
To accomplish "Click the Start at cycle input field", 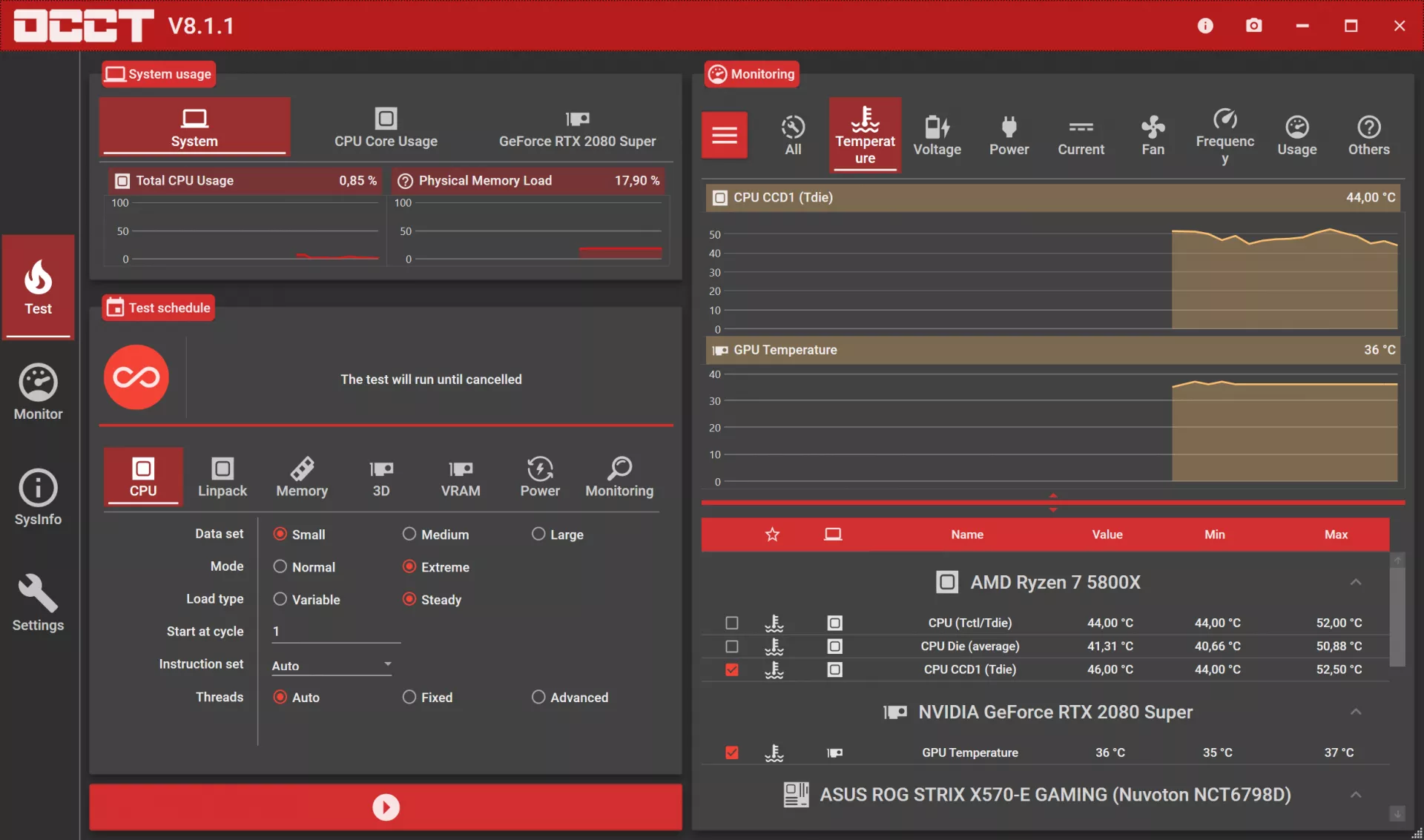I will [335, 632].
